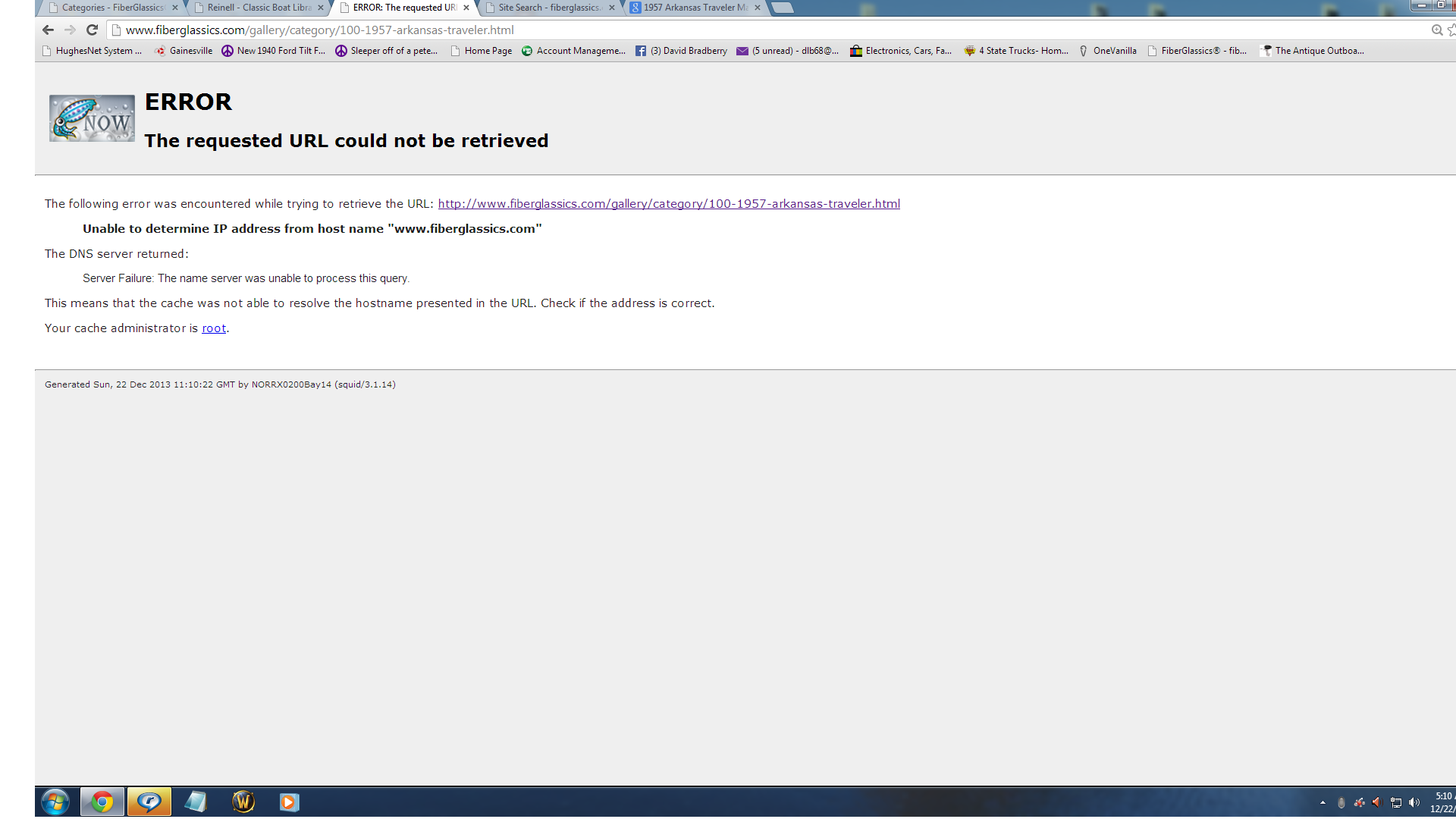The height and width of the screenshot is (819, 1456).
Task: Click the browser back navigation arrow
Action: pyautogui.click(x=47, y=30)
